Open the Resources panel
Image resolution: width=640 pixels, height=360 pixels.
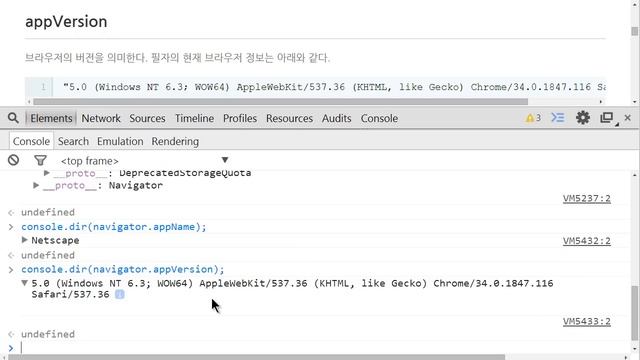pyautogui.click(x=289, y=118)
